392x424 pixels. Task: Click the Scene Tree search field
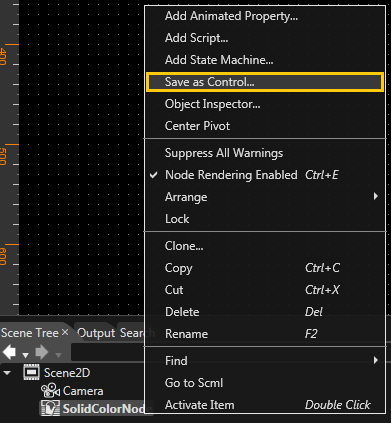pos(107,352)
